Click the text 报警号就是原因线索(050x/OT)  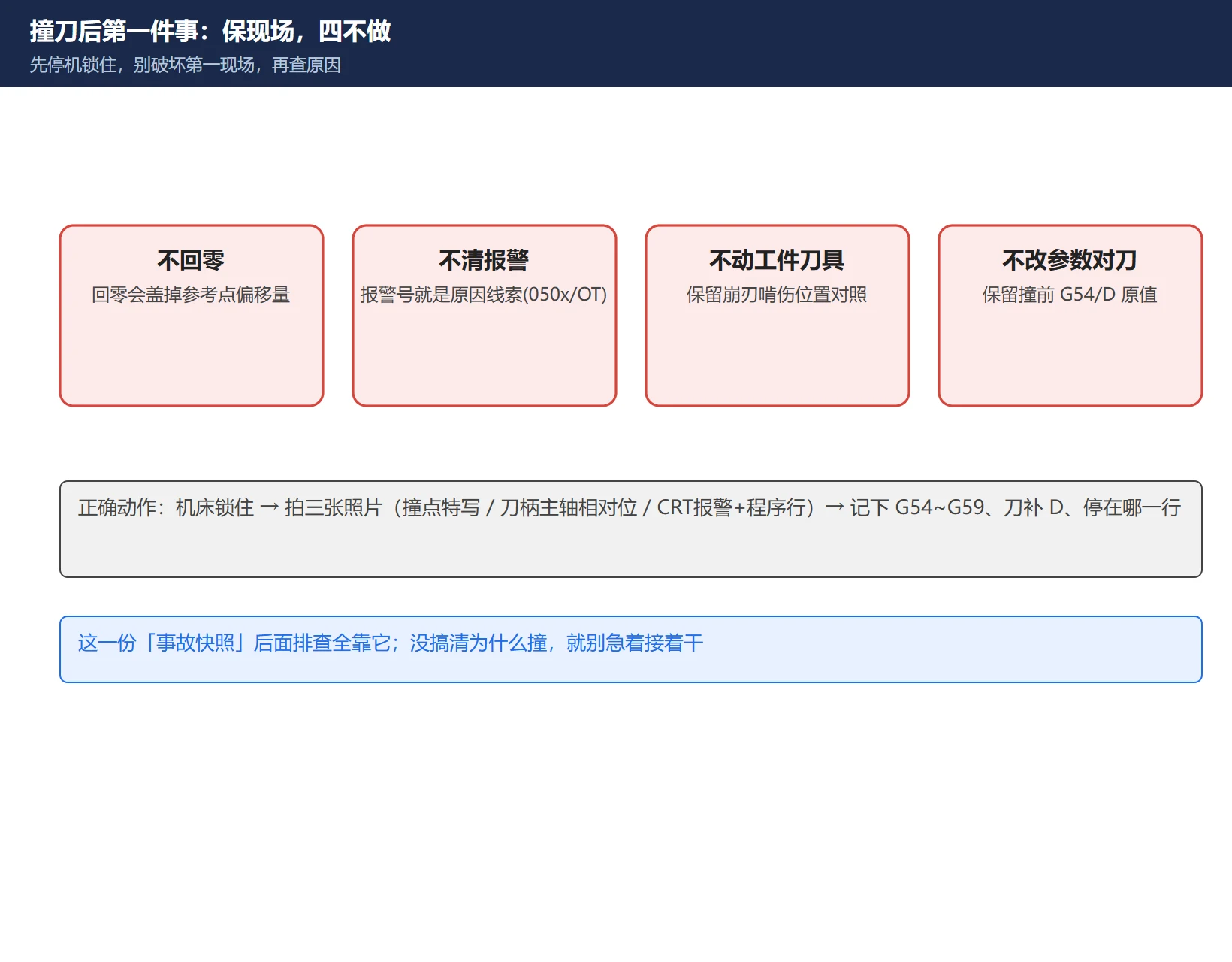coord(484,295)
